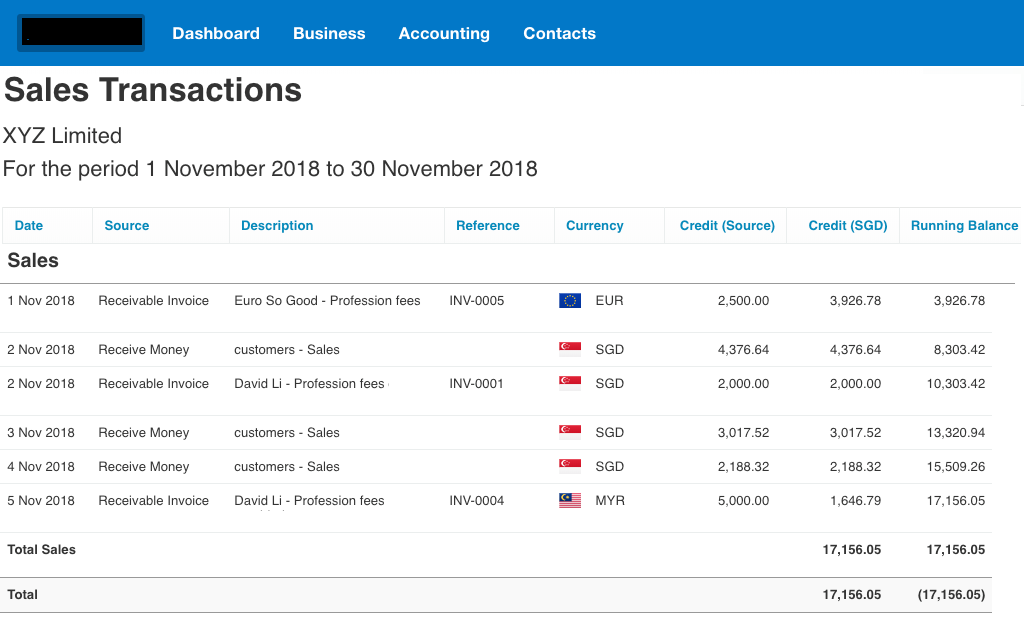The height and width of the screenshot is (622, 1024).
Task: Click Singapore flag in the 3 Nov row
Action: click(x=570, y=432)
